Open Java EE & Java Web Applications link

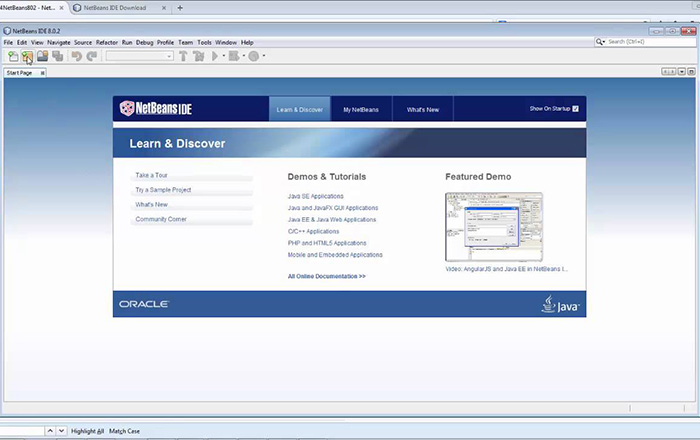[x=332, y=220]
